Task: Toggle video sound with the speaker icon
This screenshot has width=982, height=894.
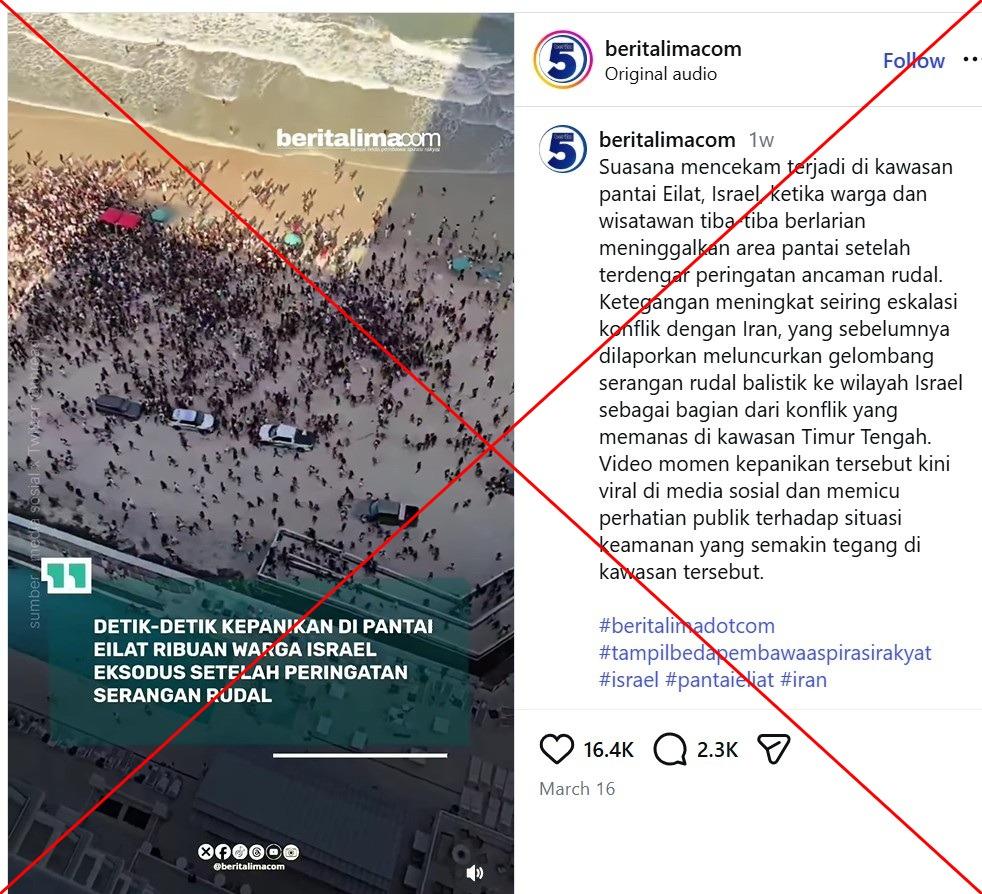Action: [474, 872]
